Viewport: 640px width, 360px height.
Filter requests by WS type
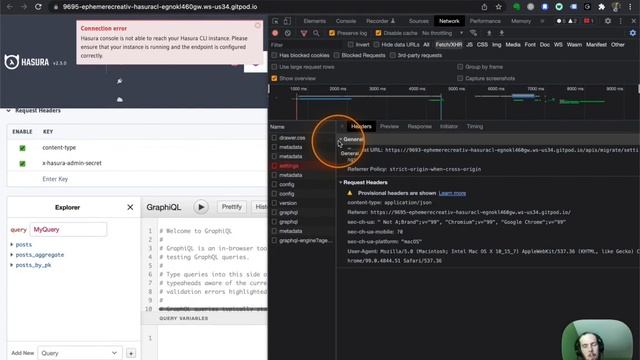tap(558, 44)
